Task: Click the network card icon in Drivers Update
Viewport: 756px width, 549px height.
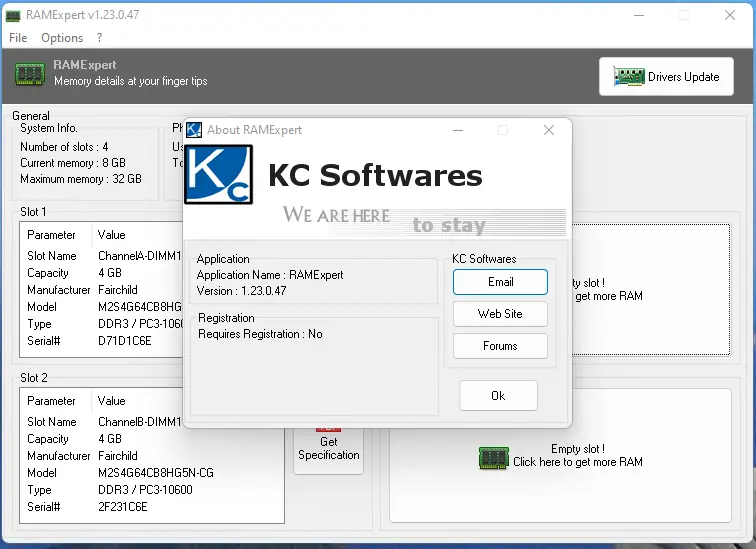Action: [629, 77]
